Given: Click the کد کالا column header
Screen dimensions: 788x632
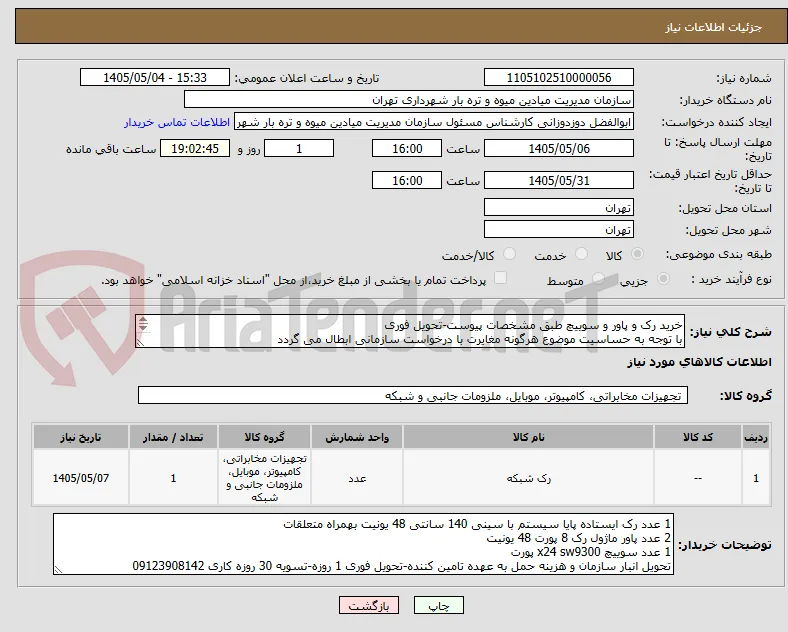Looking at the screenshot, I should tap(698, 437).
